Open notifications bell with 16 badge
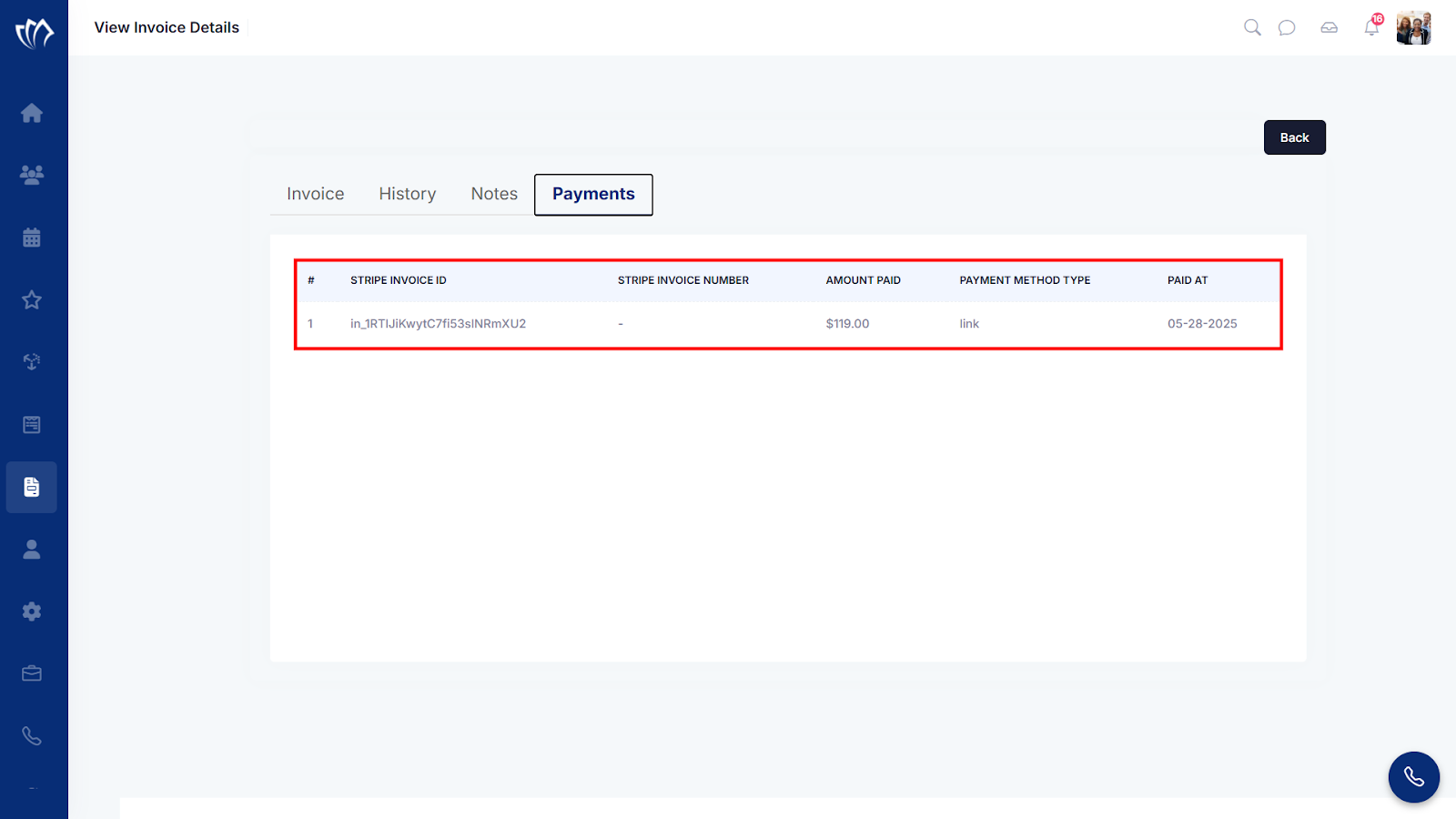 pos(1372,25)
